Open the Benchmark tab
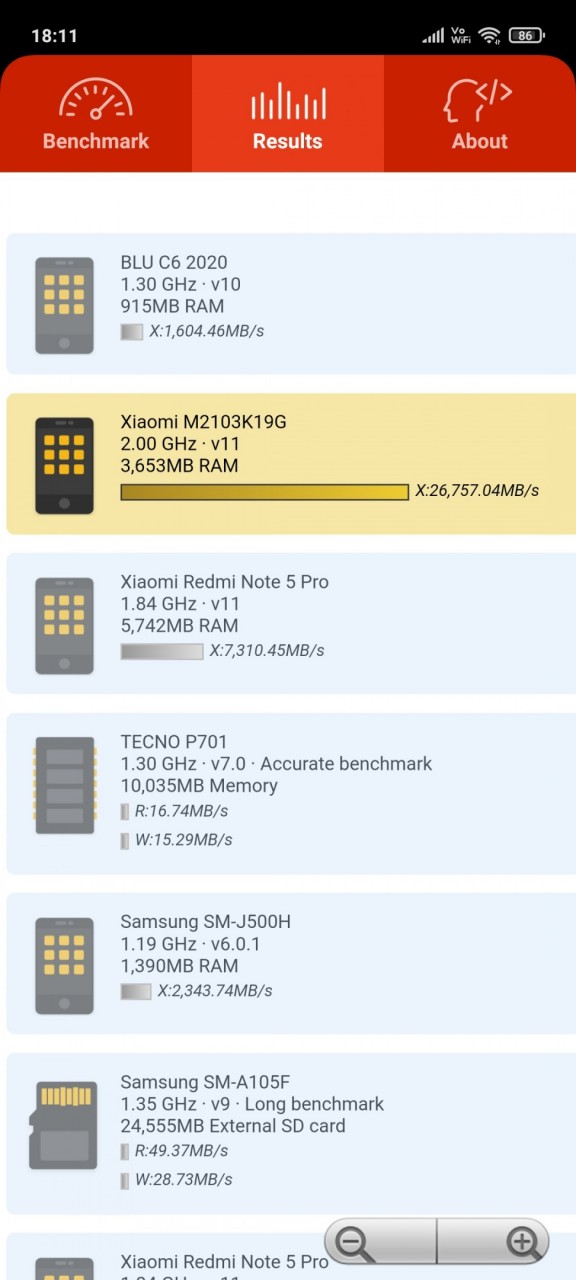576x1280 pixels. (96, 114)
